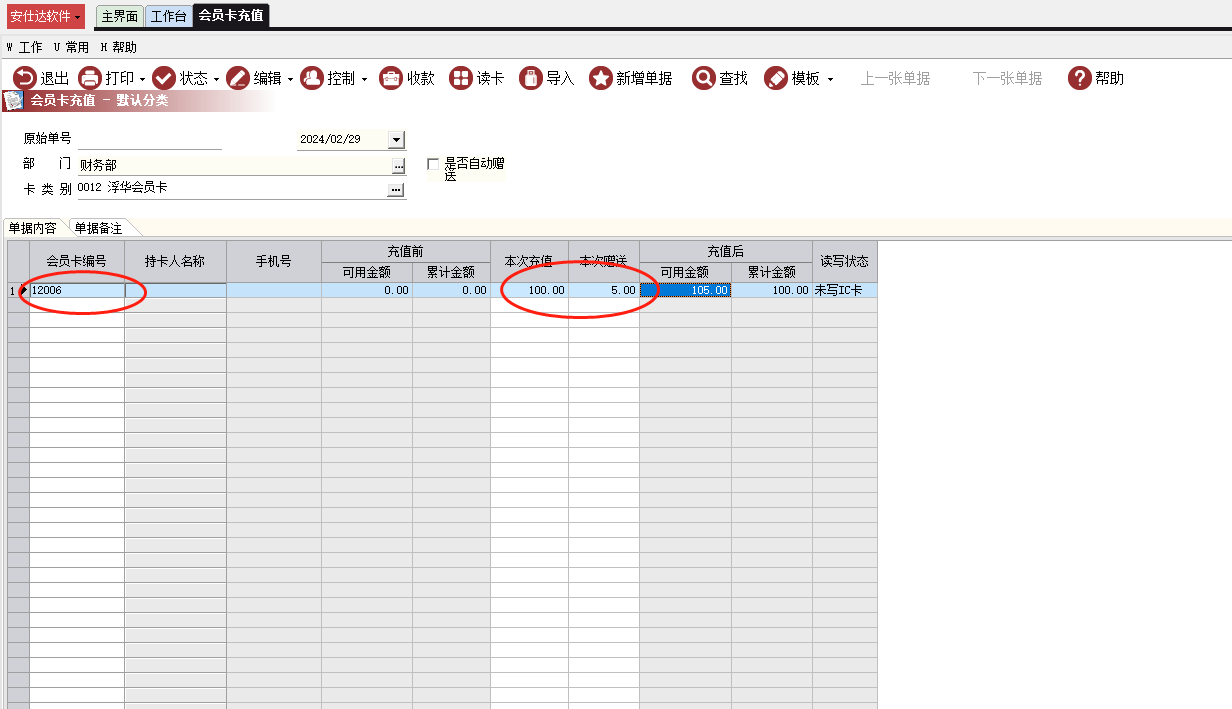The image size is (1232, 709).
Task: Click ellipsis button beside 财务部 department
Action: (x=398, y=166)
